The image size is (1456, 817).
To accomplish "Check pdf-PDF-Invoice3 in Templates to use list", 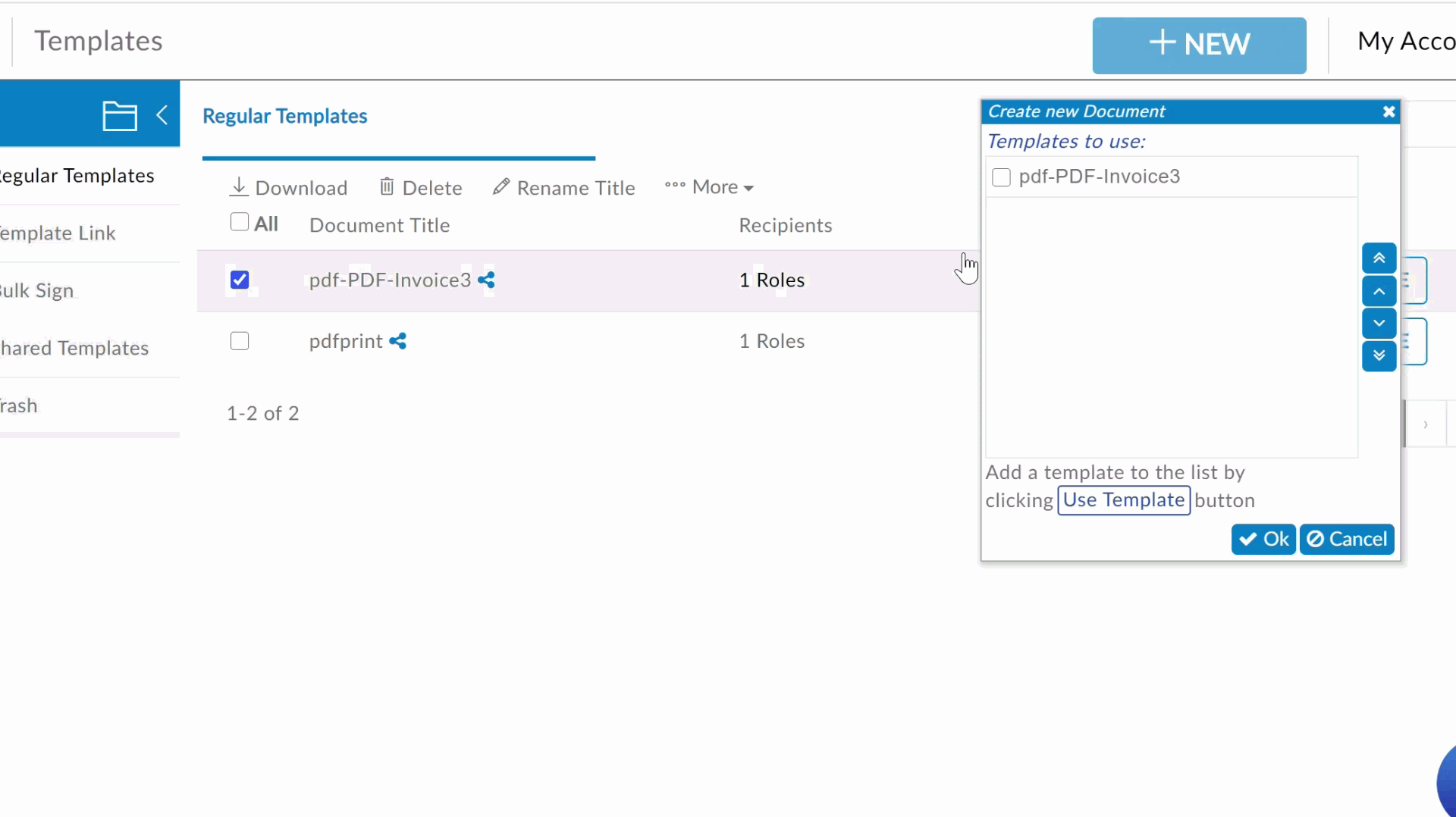I will click(x=1001, y=177).
